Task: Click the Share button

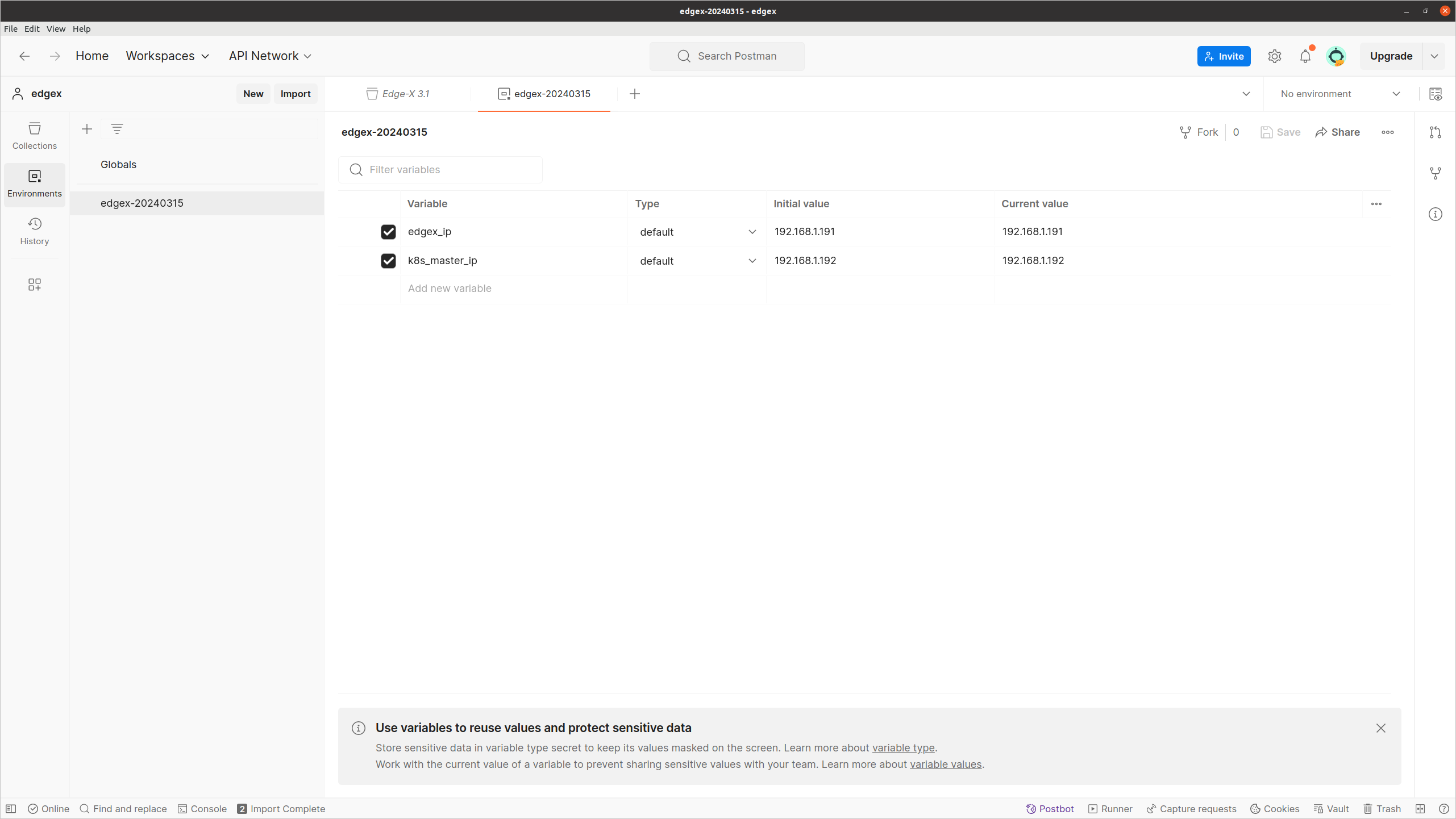Action: click(x=1337, y=132)
